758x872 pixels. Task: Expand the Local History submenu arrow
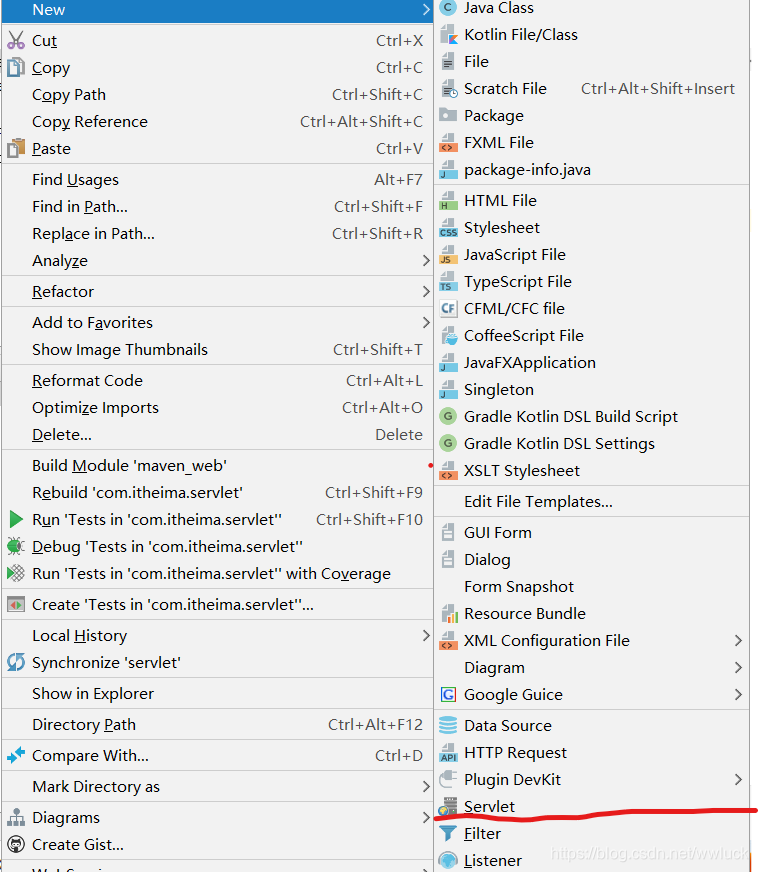(426, 636)
